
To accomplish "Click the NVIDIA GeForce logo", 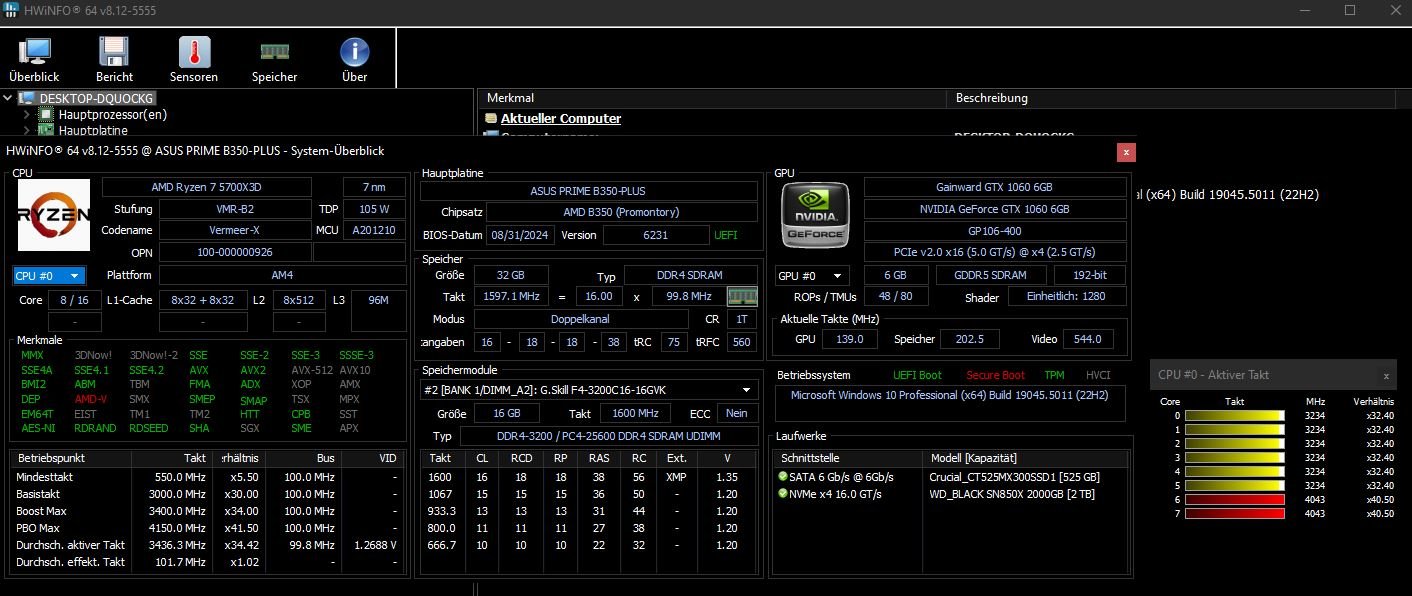I will point(816,214).
